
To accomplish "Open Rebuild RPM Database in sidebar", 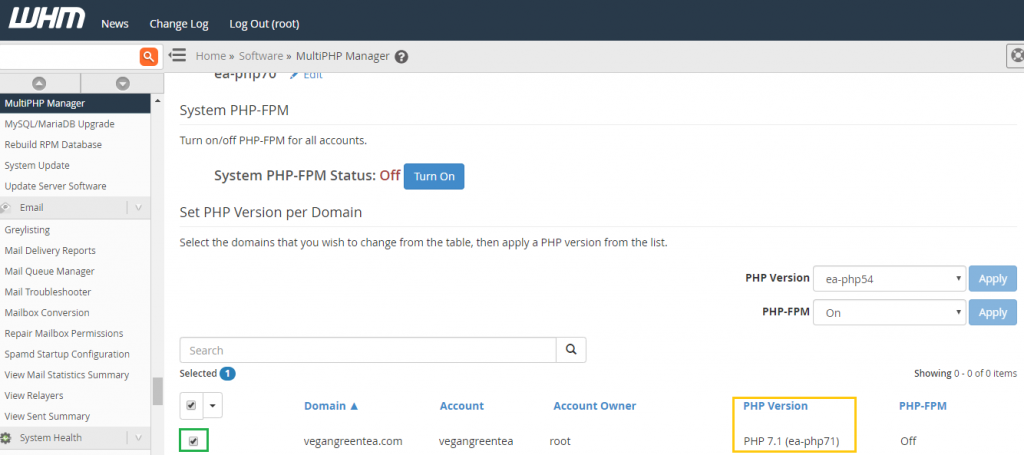I will (x=53, y=145).
